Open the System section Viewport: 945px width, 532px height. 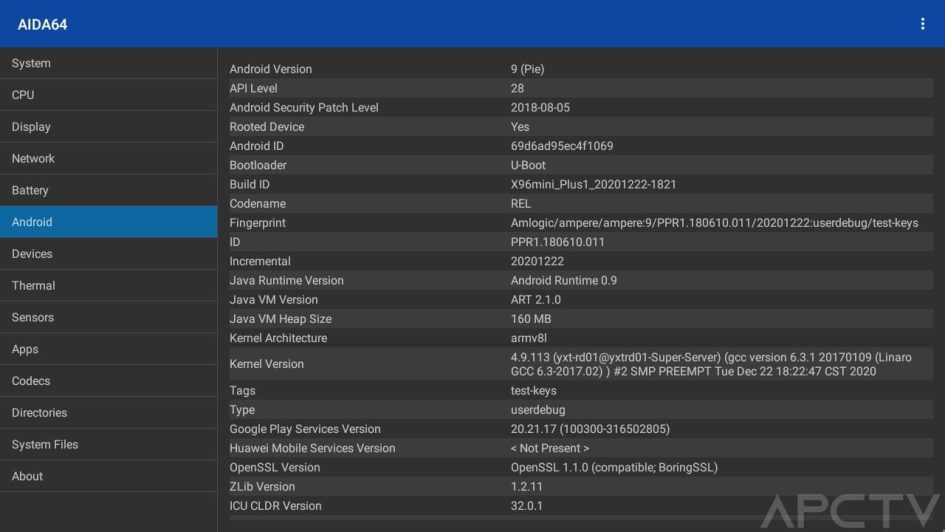(x=108, y=63)
